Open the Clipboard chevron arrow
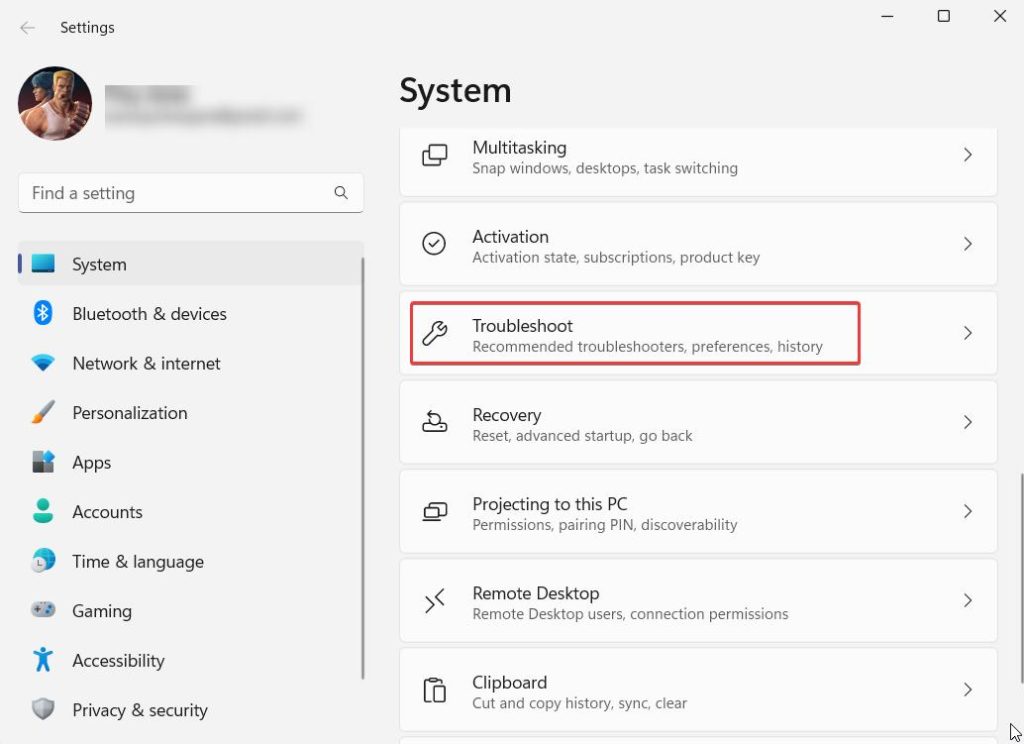Image resolution: width=1024 pixels, height=744 pixels. point(967,690)
